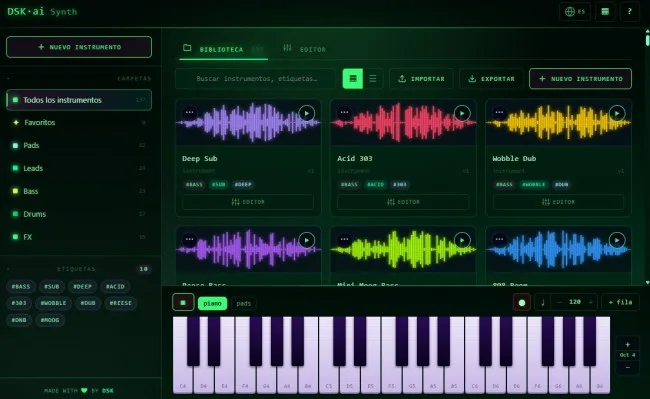Increase tempo with plus beside 120
This screenshot has width=650, height=399.
tap(591, 302)
